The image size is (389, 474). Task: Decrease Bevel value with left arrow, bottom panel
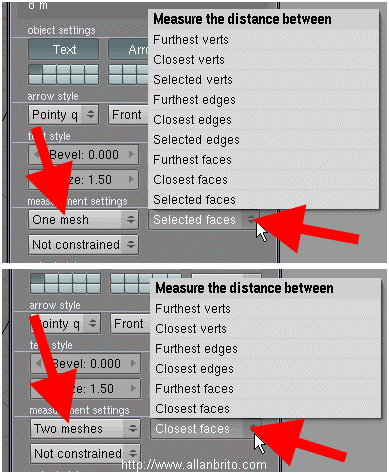(x=38, y=363)
